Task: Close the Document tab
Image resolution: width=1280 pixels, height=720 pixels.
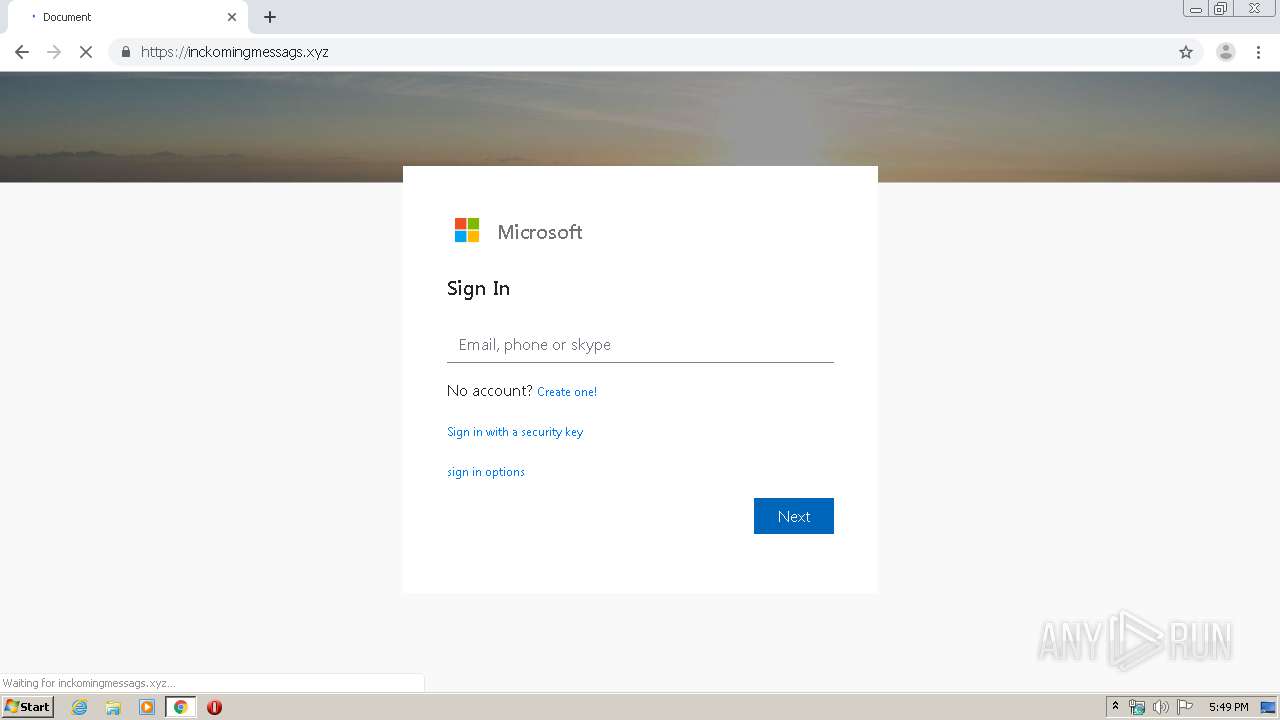Action: pyautogui.click(x=232, y=17)
